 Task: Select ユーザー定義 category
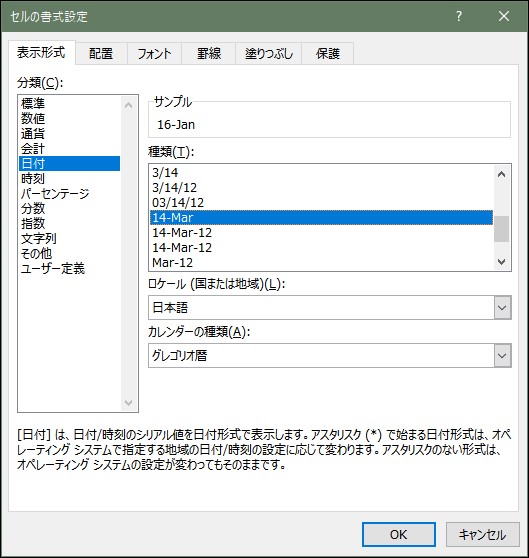[70, 268]
